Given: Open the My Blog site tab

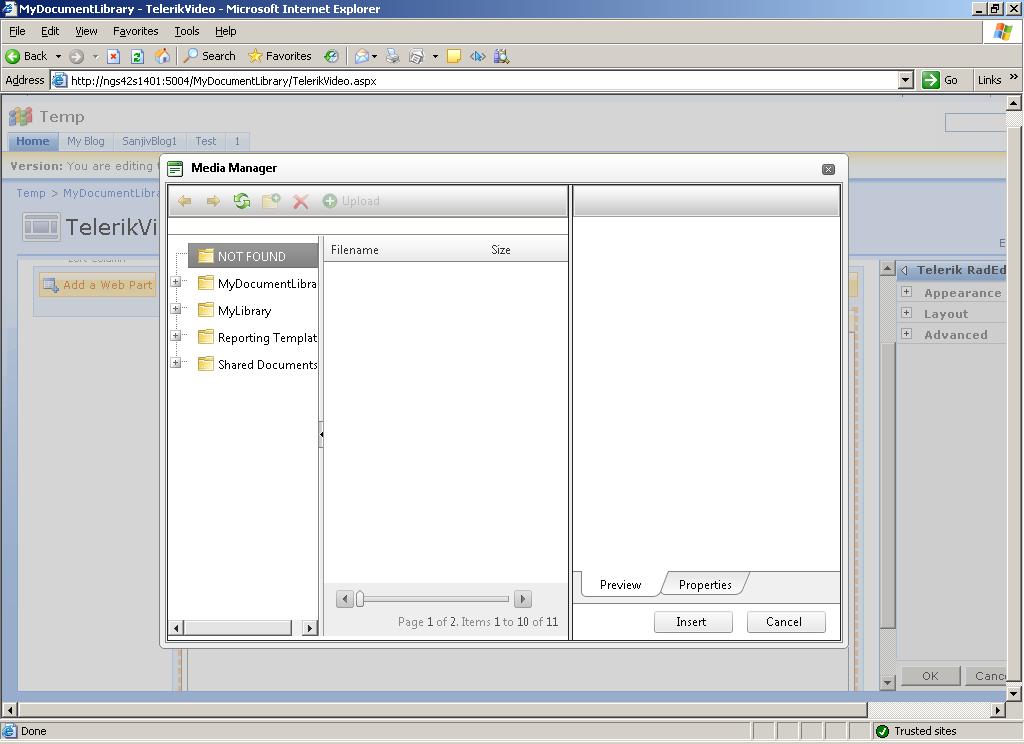Looking at the screenshot, I should tap(86, 141).
